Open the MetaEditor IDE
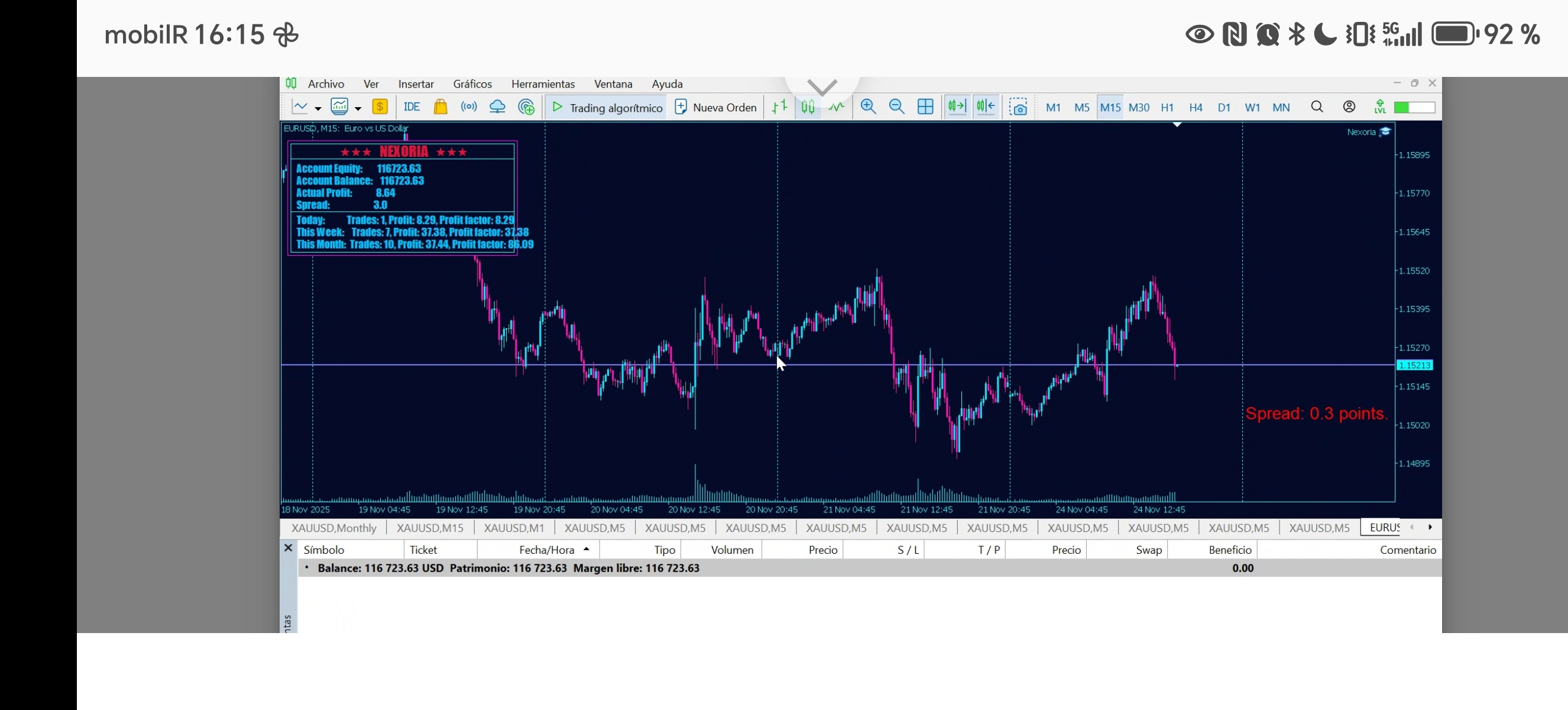 point(412,107)
